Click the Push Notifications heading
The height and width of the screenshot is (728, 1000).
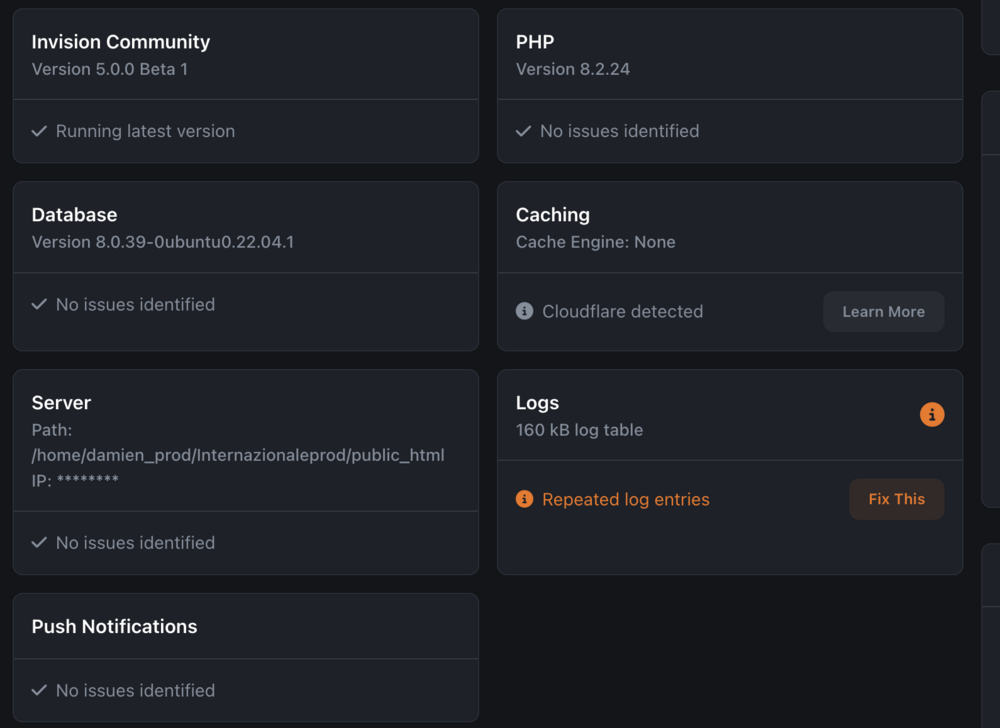(x=114, y=627)
